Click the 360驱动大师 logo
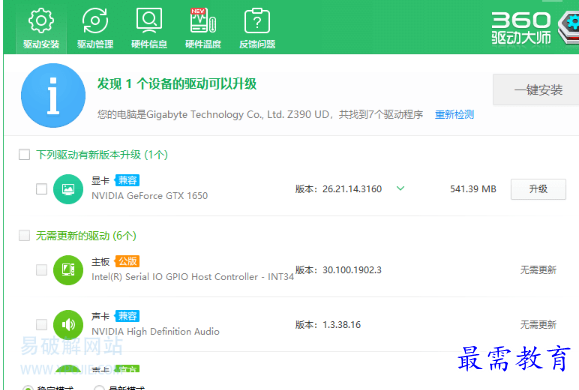This screenshot has width=579, height=390. pyautogui.click(x=535, y=28)
